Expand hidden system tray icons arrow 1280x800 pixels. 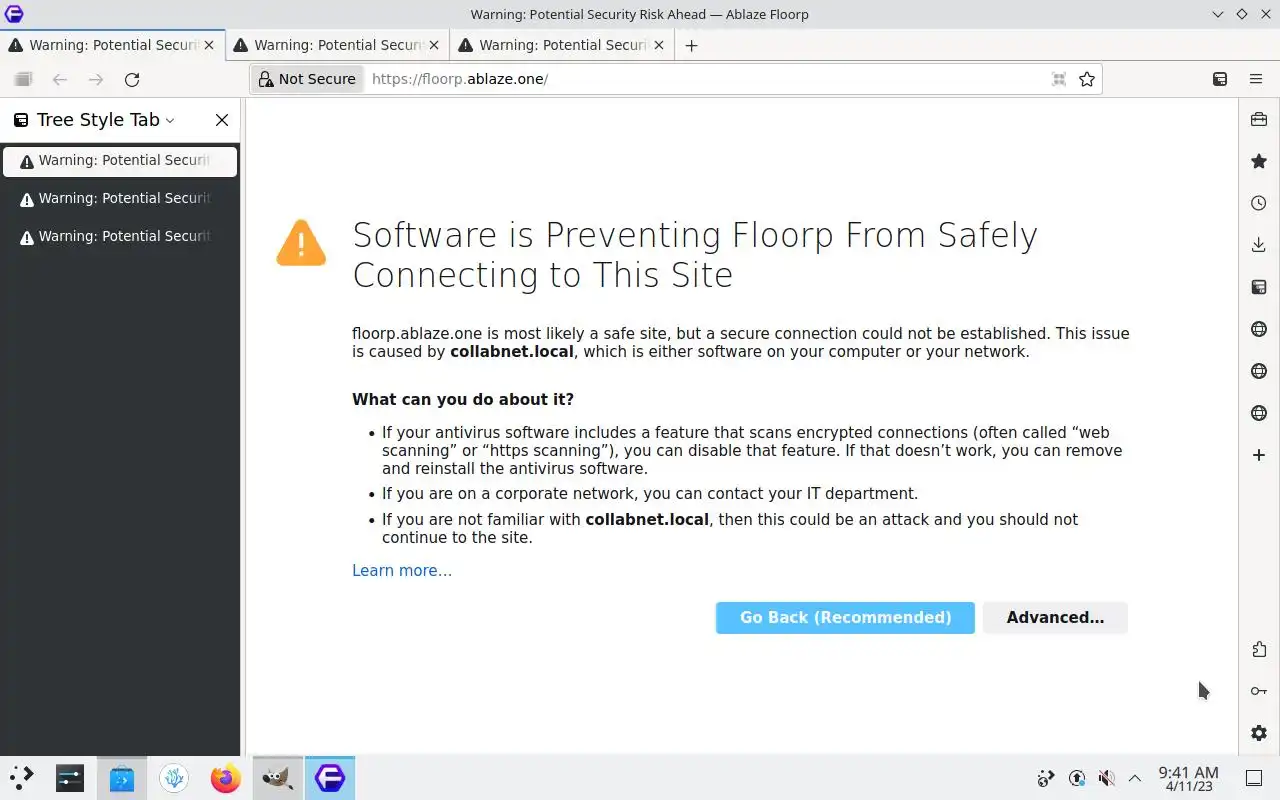point(1135,778)
